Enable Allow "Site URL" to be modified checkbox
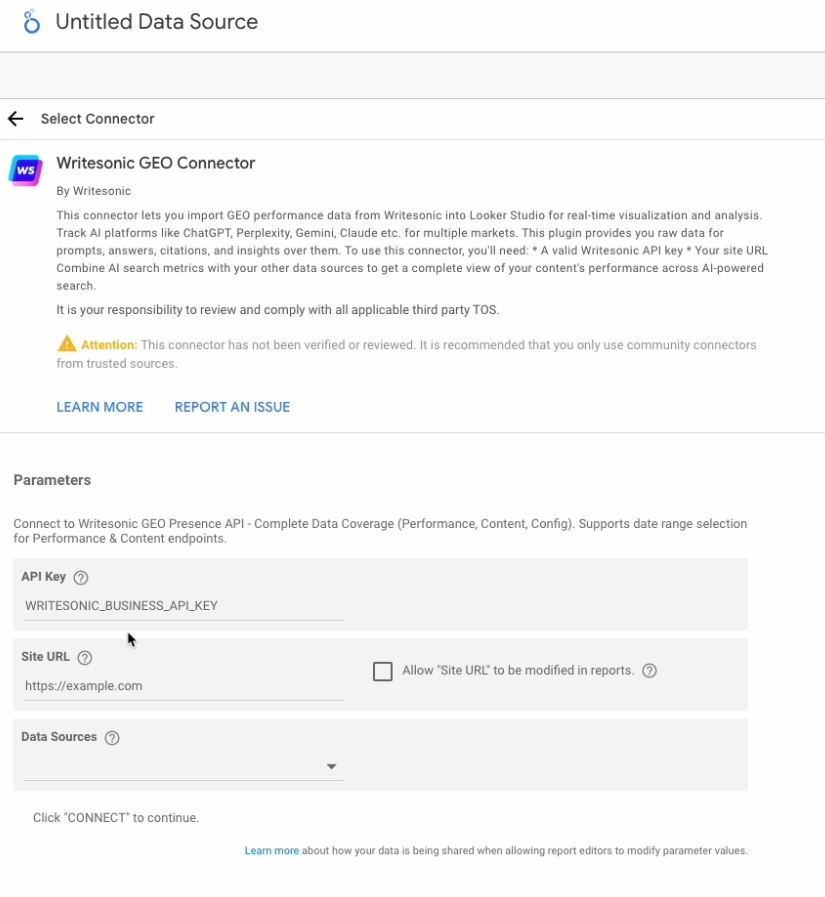Image resolution: width=825 pixels, height=897 pixels. 383,671
